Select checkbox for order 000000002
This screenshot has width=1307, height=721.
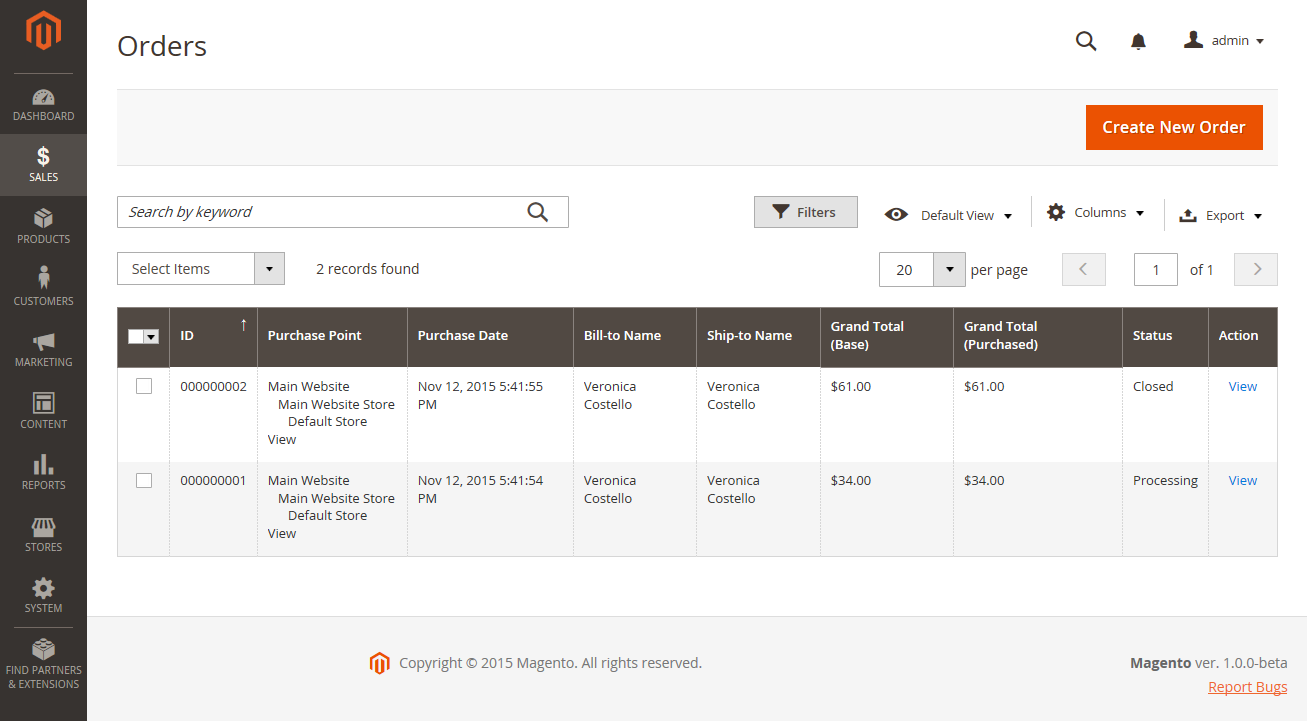point(144,386)
